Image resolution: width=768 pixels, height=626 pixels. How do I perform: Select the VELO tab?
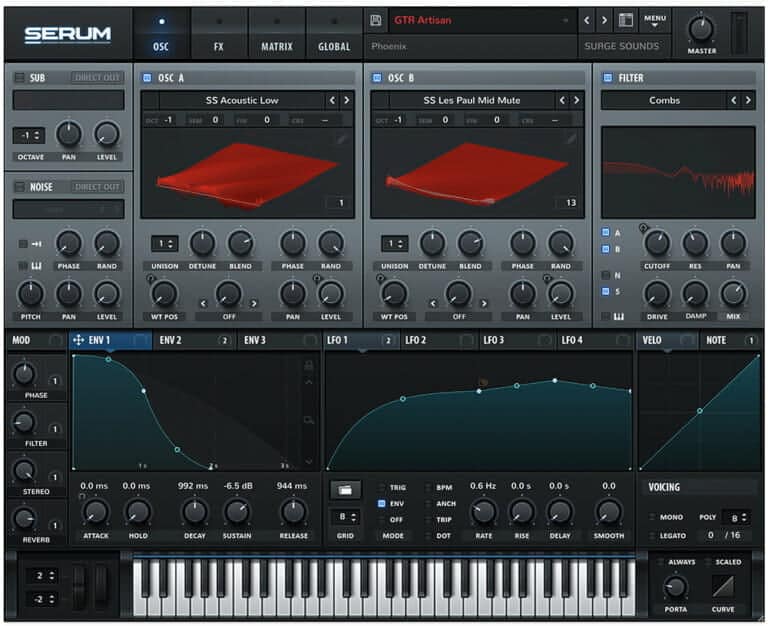[x=667, y=340]
